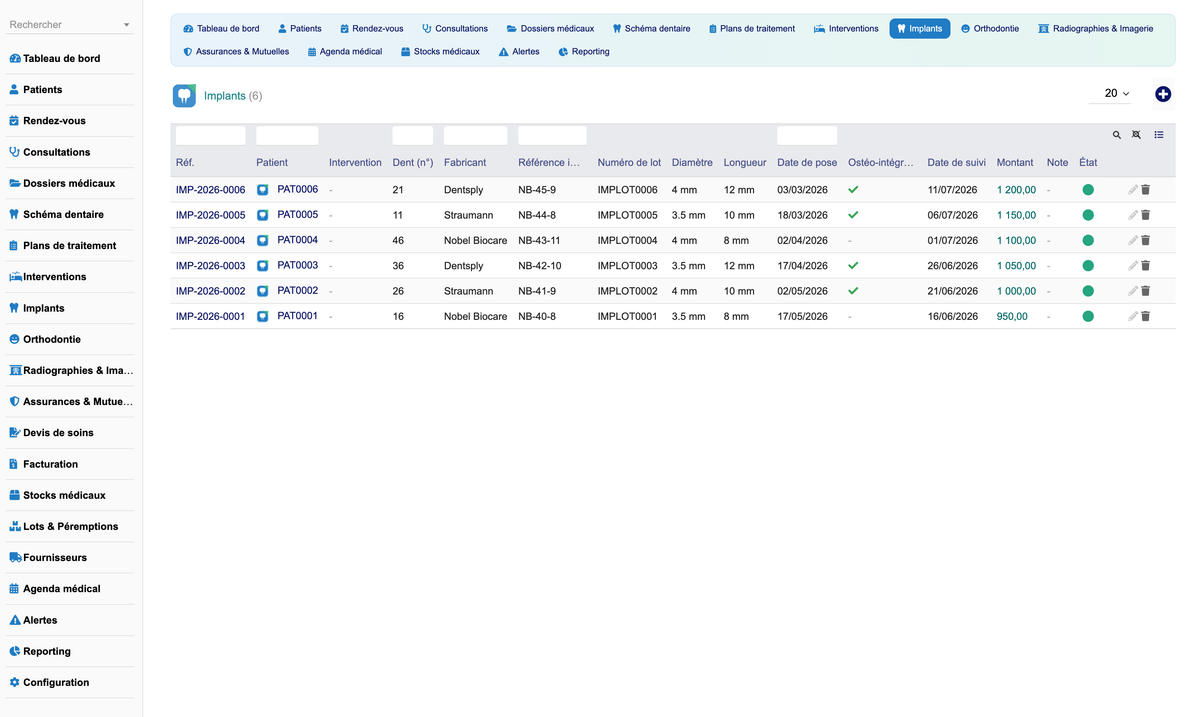Open patient PAT0002 link
This screenshot has width=1200, height=717.
point(297,290)
